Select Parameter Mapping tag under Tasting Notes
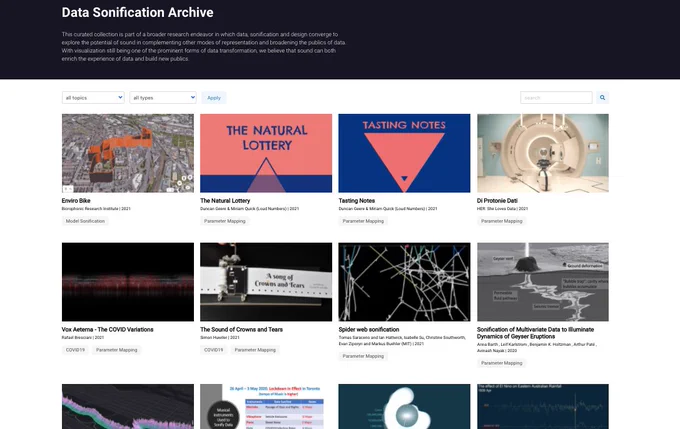The height and width of the screenshot is (429, 680). pyautogui.click(x=363, y=221)
